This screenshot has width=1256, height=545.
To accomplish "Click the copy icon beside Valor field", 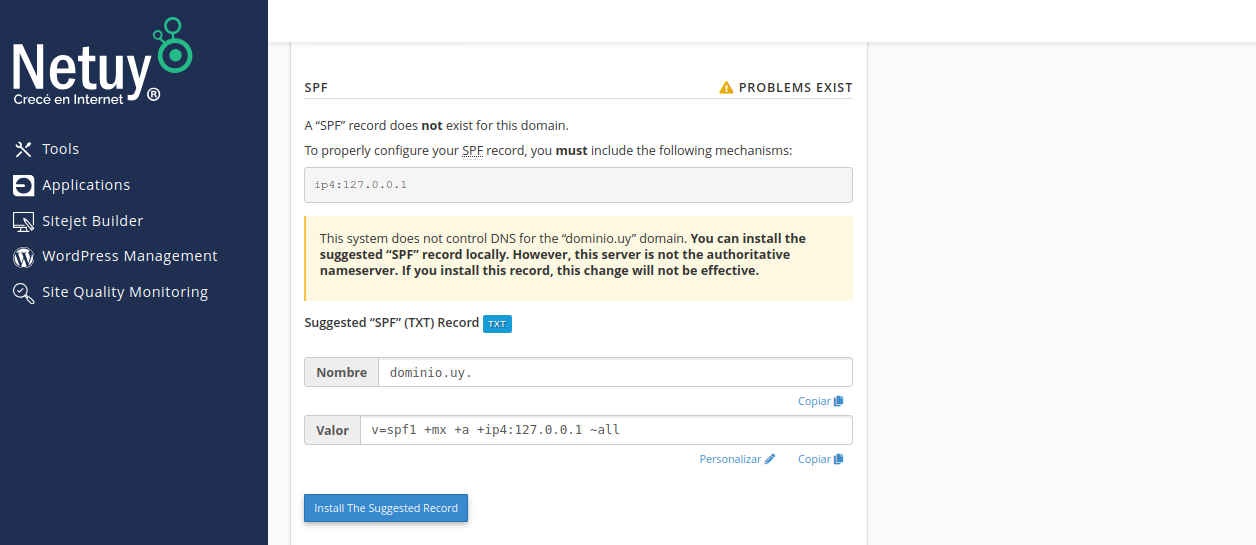I will click(839, 459).
